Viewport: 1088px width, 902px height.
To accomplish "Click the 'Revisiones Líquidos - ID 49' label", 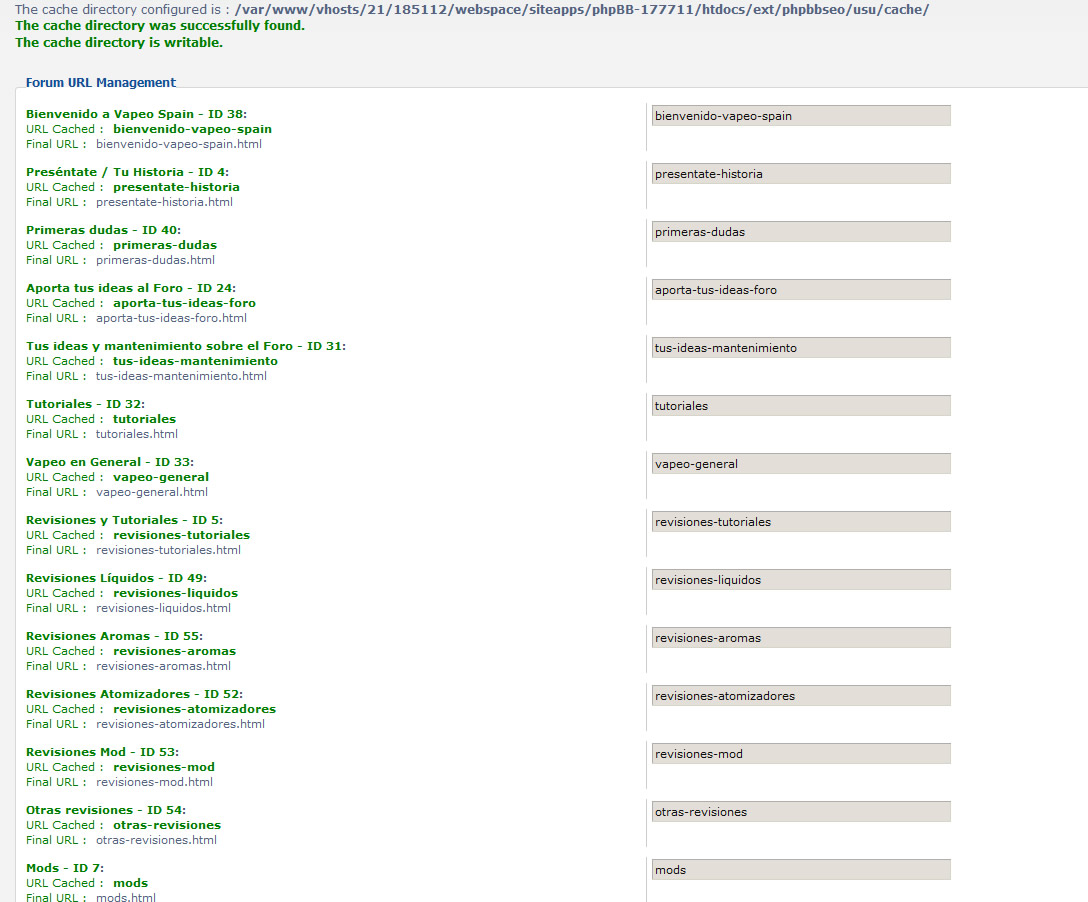I will tap(116, 578).
